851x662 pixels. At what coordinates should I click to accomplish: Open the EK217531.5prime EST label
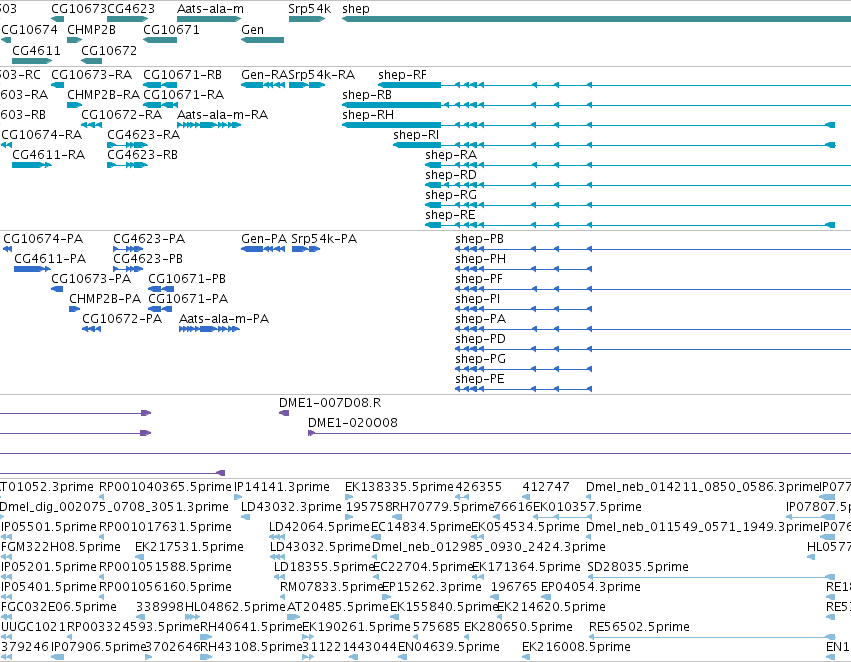pyautogui.click(x=189, y=548)
